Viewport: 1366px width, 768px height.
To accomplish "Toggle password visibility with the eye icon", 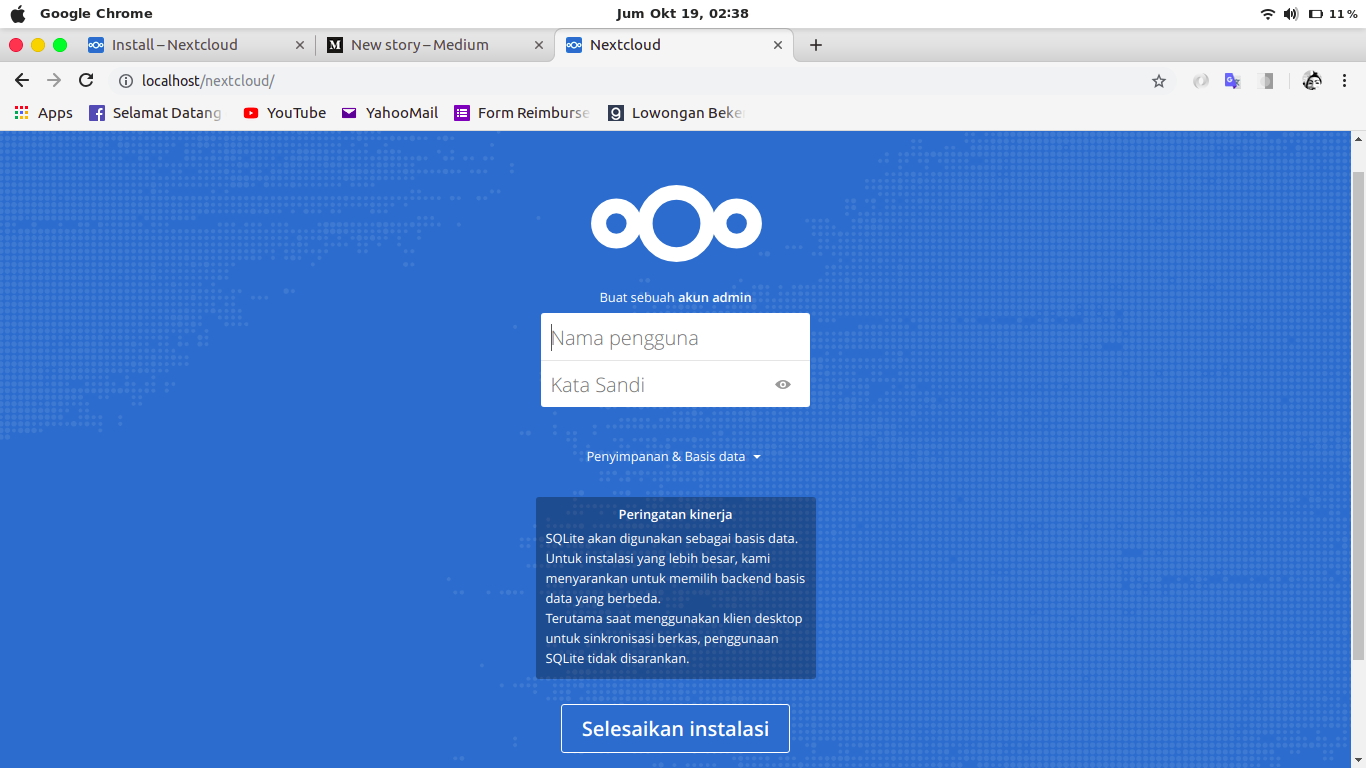I will pyautogui.click(x=783, y=384).
